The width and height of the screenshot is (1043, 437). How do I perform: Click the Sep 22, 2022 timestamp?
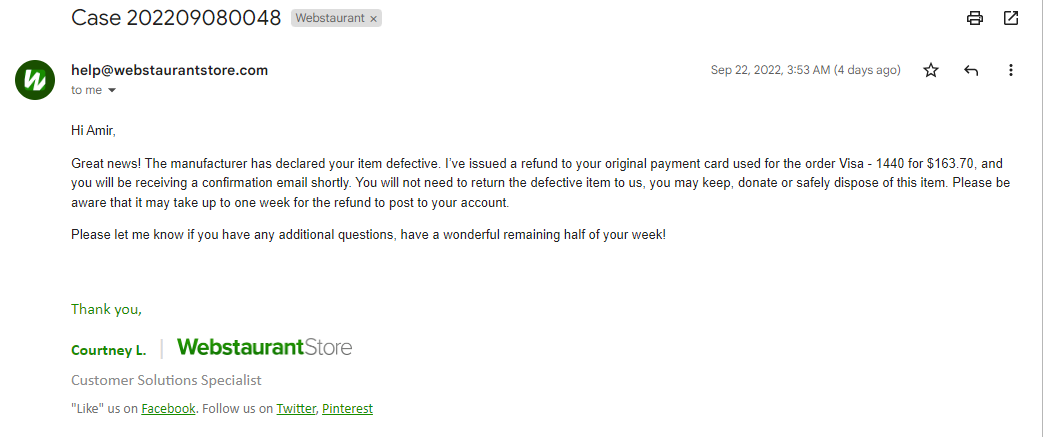[x=806, y=70]
